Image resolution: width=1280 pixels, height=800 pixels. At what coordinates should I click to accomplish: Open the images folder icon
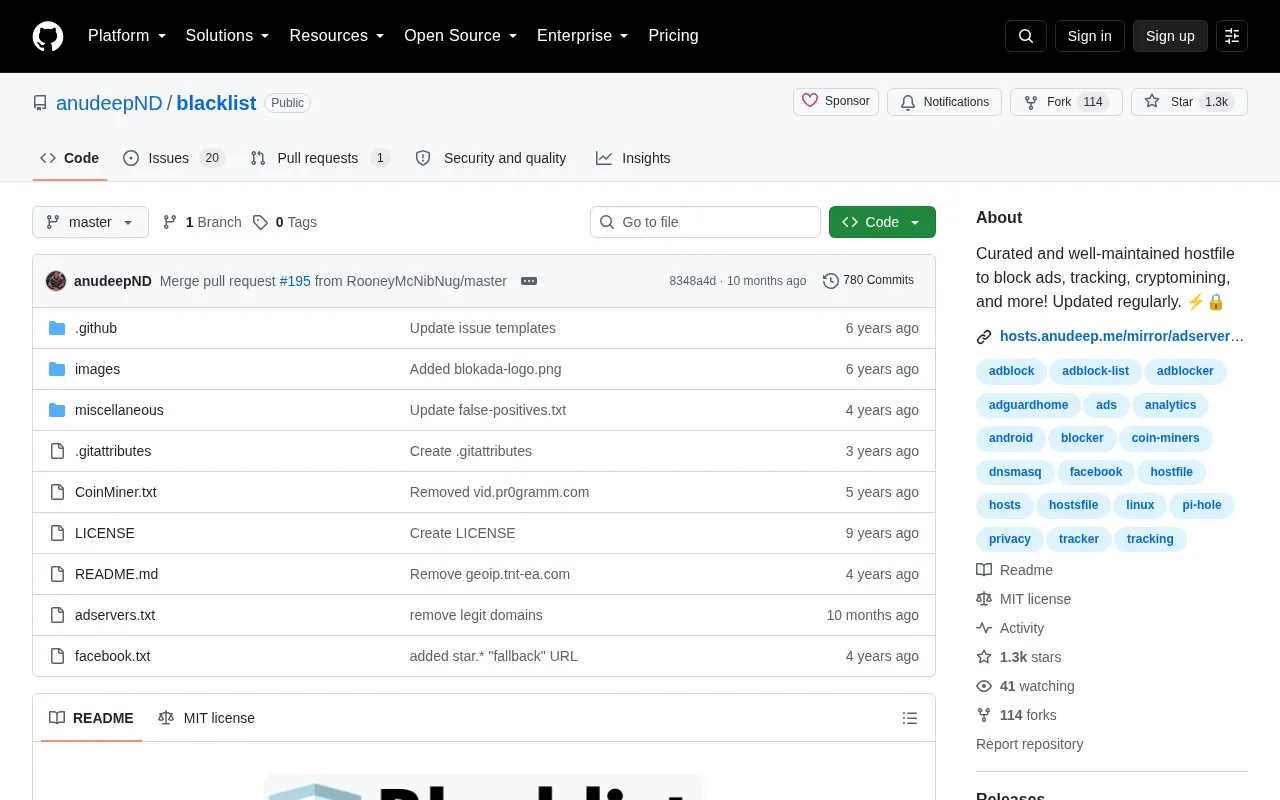[57, 369]
